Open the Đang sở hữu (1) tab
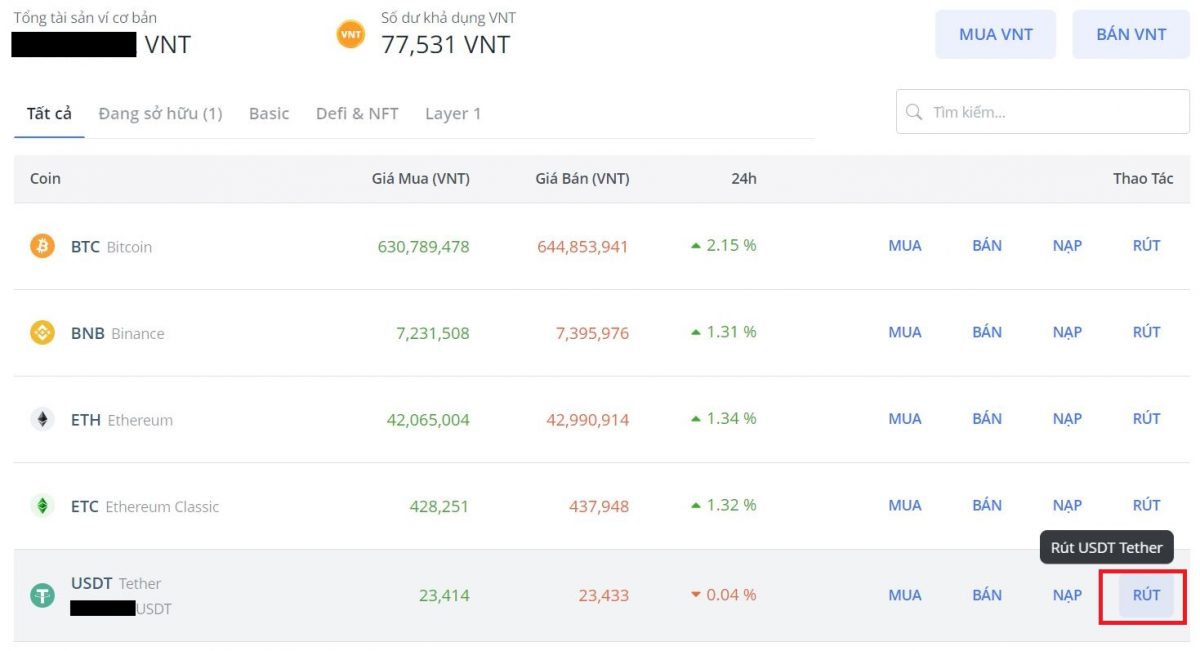This screenshot has height=651, width=1200. point(160,114)
